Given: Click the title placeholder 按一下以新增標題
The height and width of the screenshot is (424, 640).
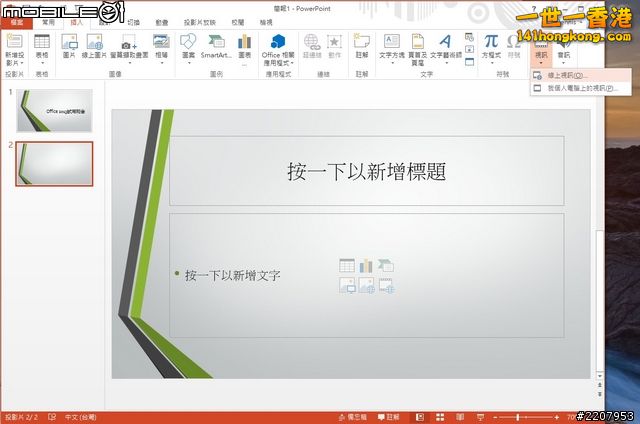Looking at the screenshot, I should pos(366,171).
